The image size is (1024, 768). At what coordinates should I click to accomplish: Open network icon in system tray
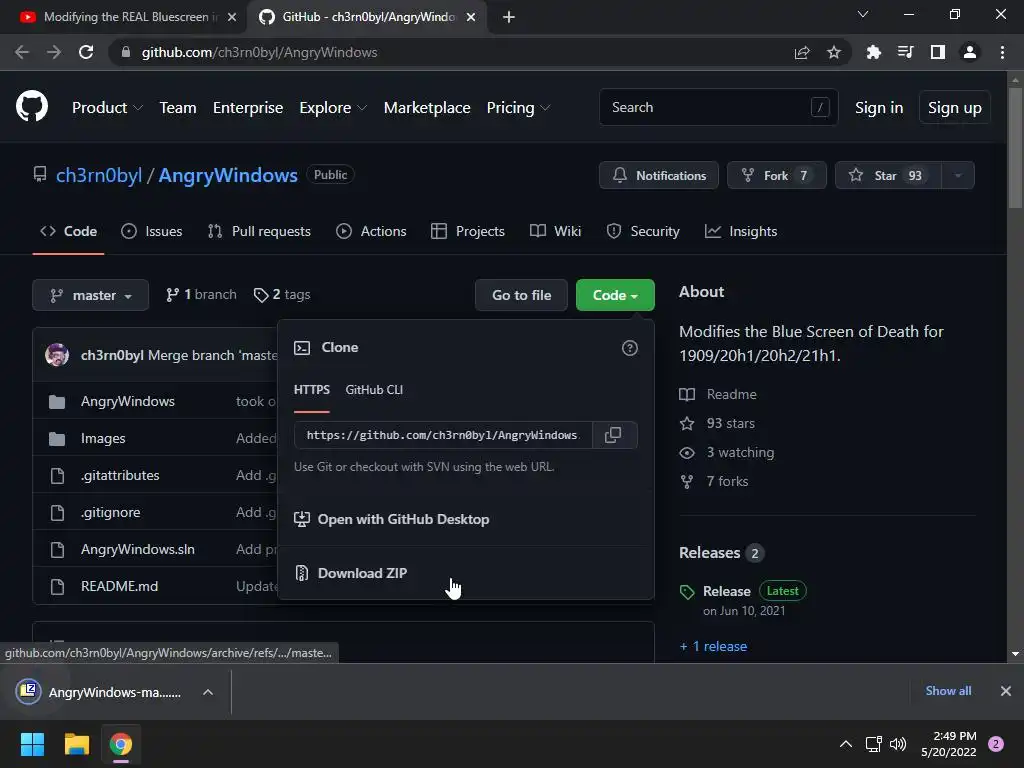[x=873, y=744]
